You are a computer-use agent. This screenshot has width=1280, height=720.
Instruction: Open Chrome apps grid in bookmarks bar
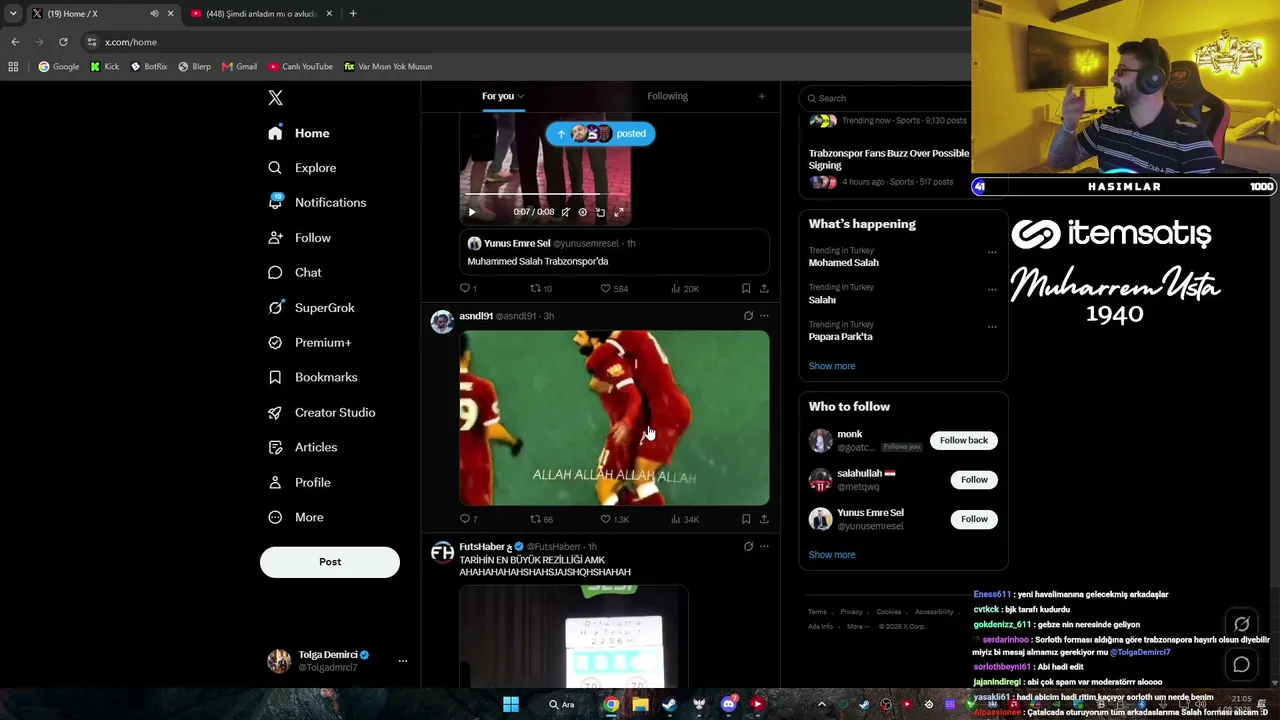(x=13, y=67)
